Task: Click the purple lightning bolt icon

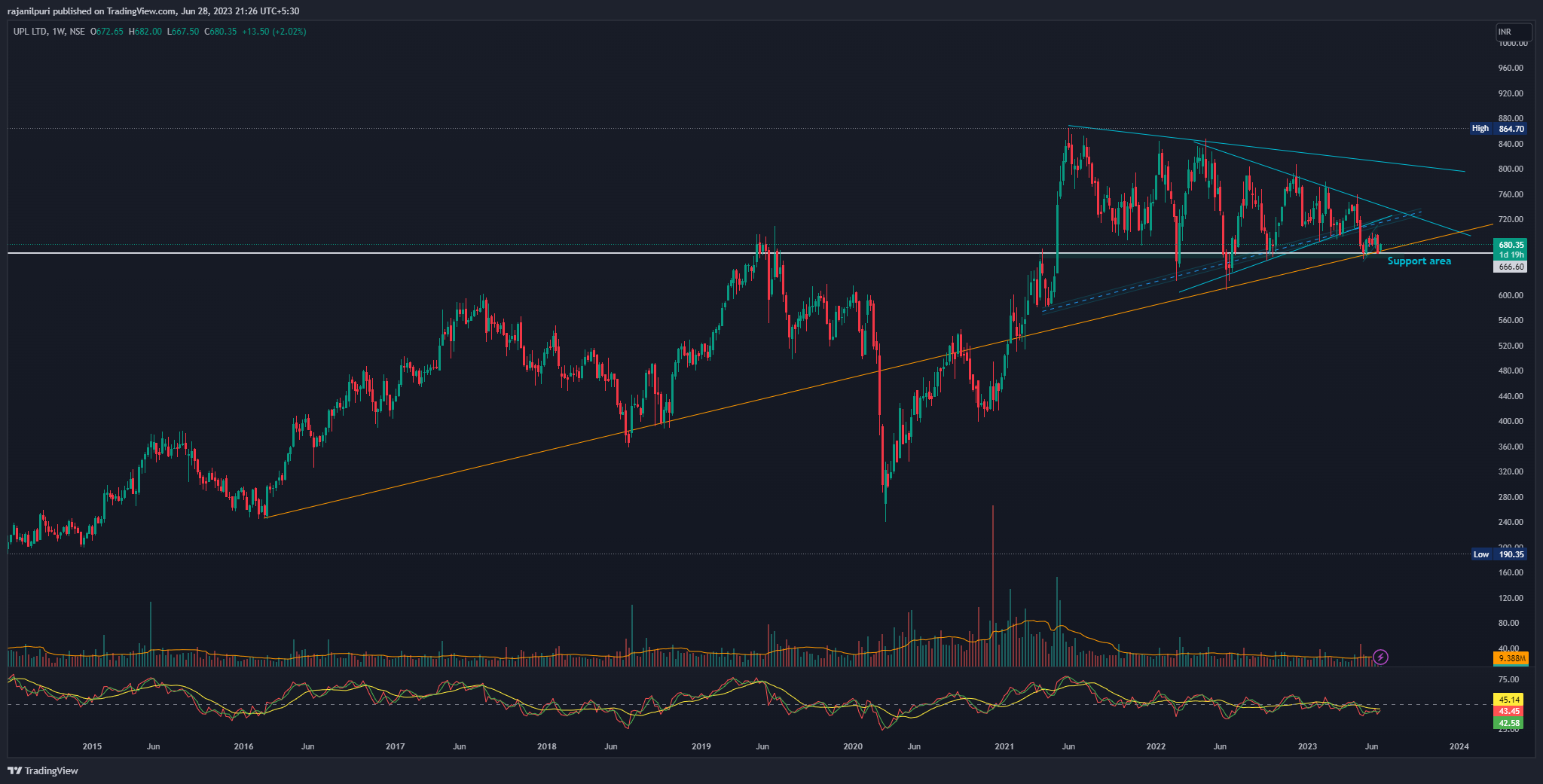Action: tap(1380, 657)
